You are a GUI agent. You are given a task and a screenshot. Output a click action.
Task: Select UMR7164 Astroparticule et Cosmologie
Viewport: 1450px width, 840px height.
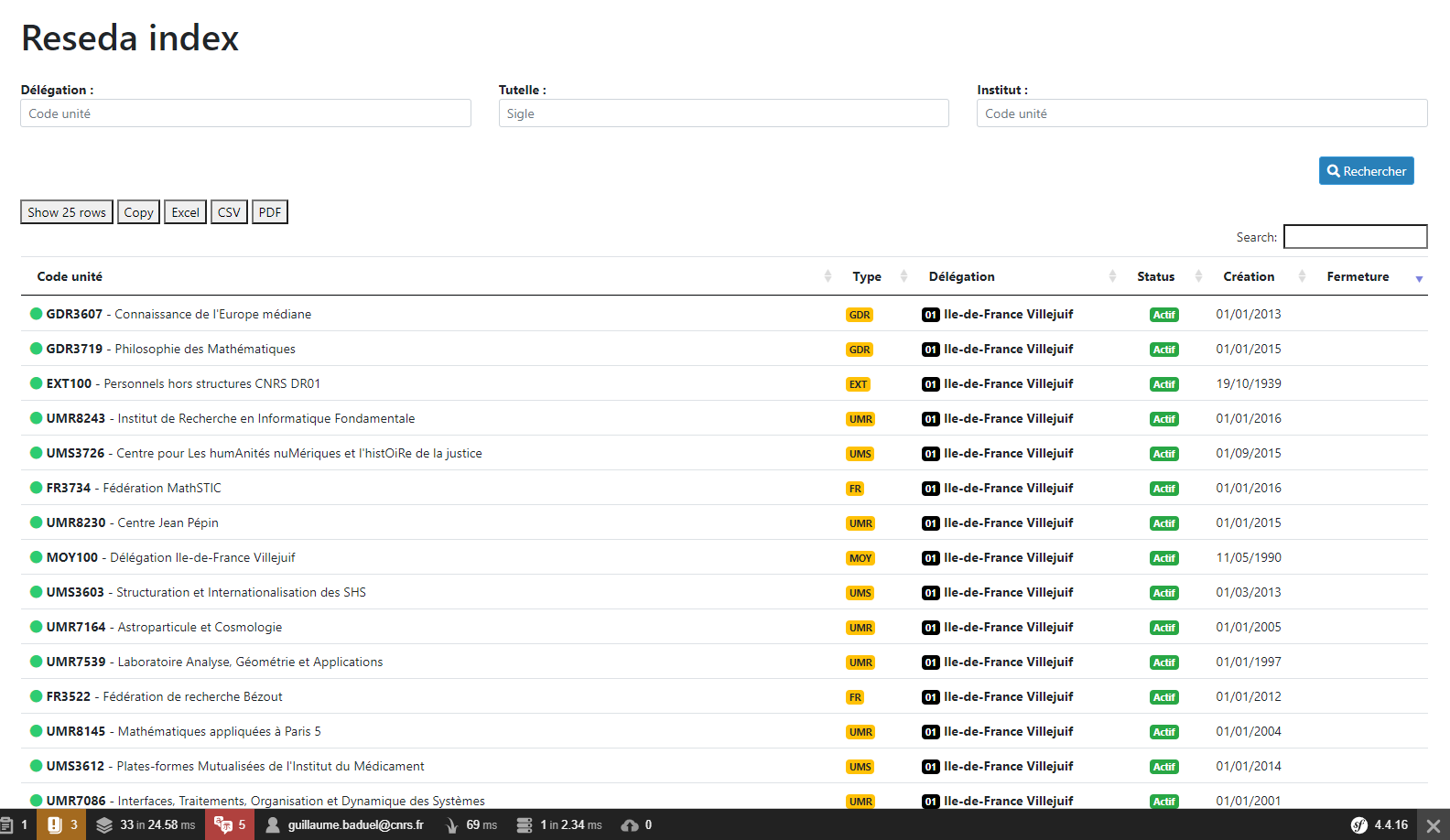coord(164,627)
